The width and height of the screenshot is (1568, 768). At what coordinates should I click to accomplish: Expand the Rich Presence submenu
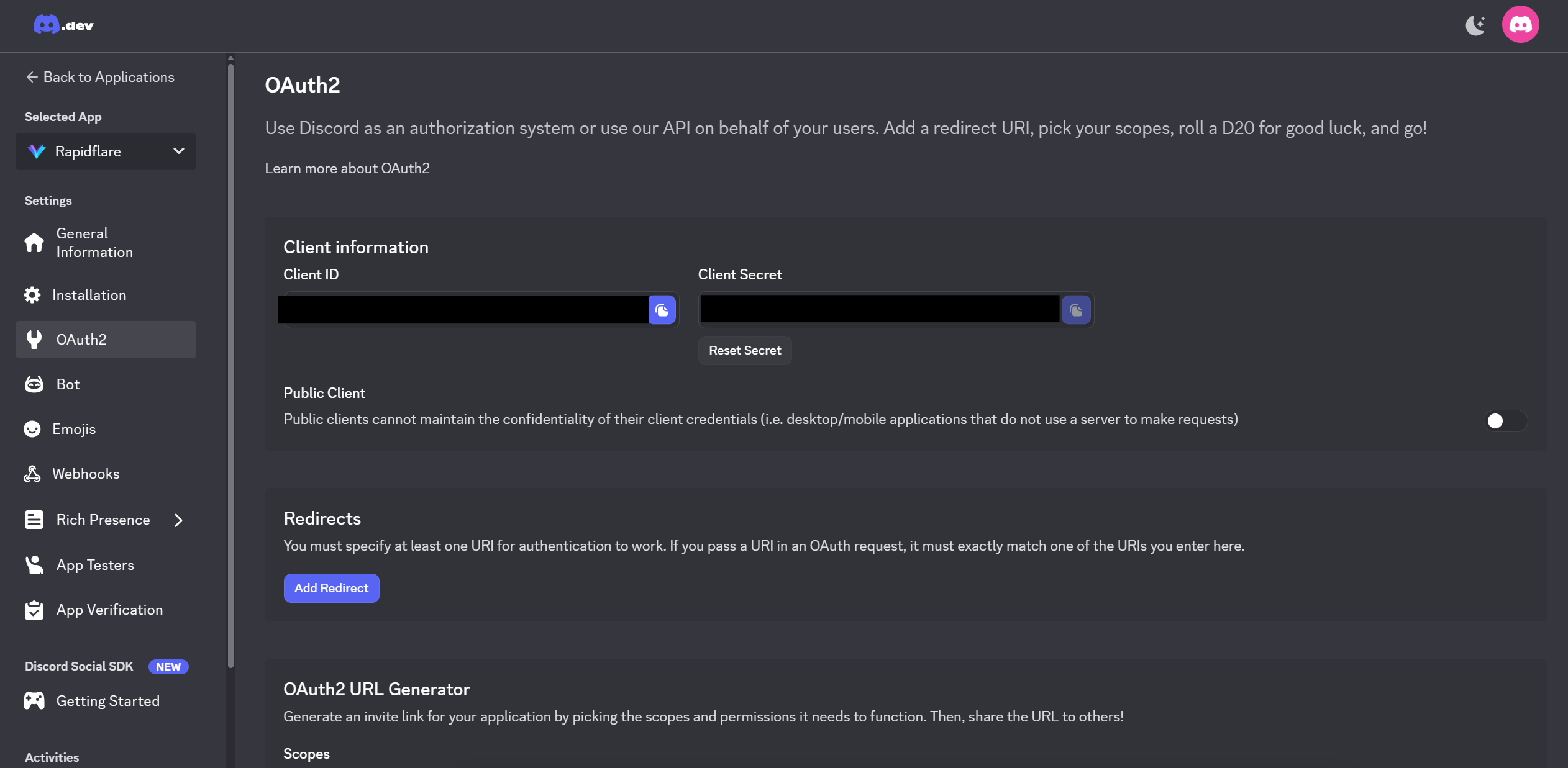pyautogui.click(x=178, y=520)
